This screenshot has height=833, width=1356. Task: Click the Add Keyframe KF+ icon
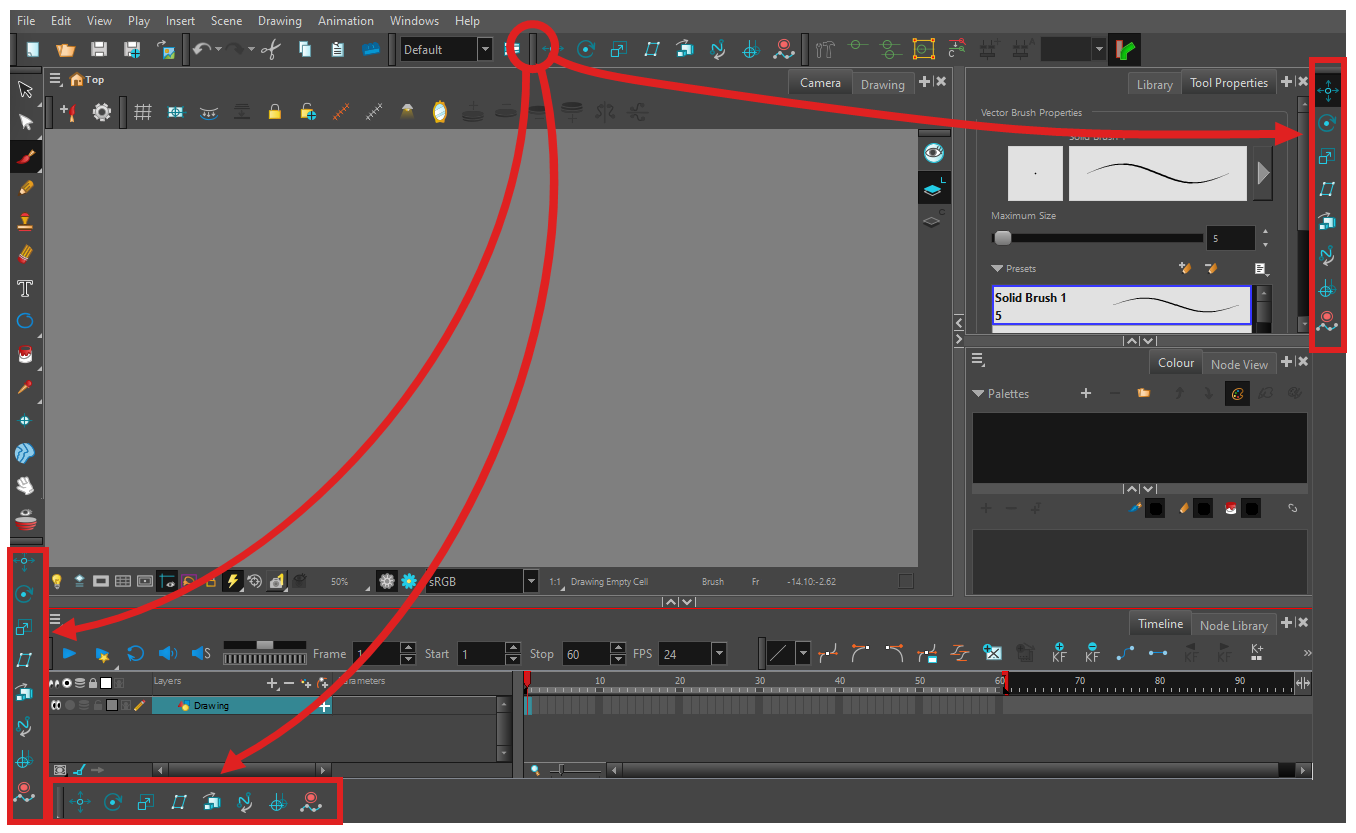[1059, 653]
